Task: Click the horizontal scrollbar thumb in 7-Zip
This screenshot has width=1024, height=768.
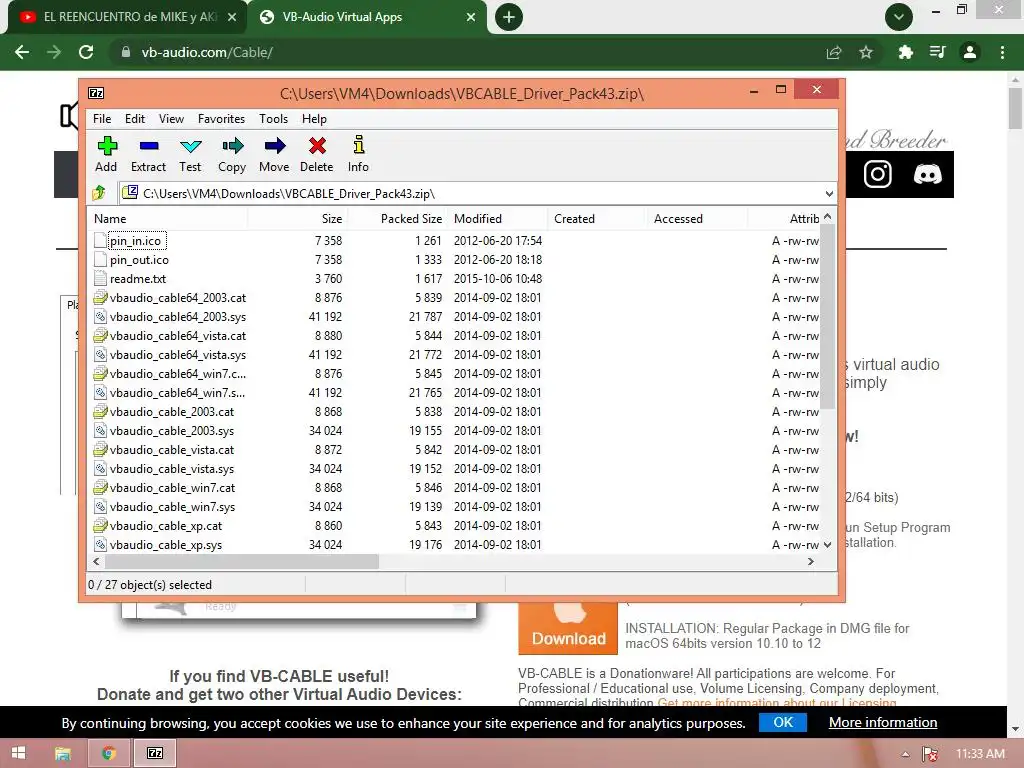Action: click(x=242, y=562)
